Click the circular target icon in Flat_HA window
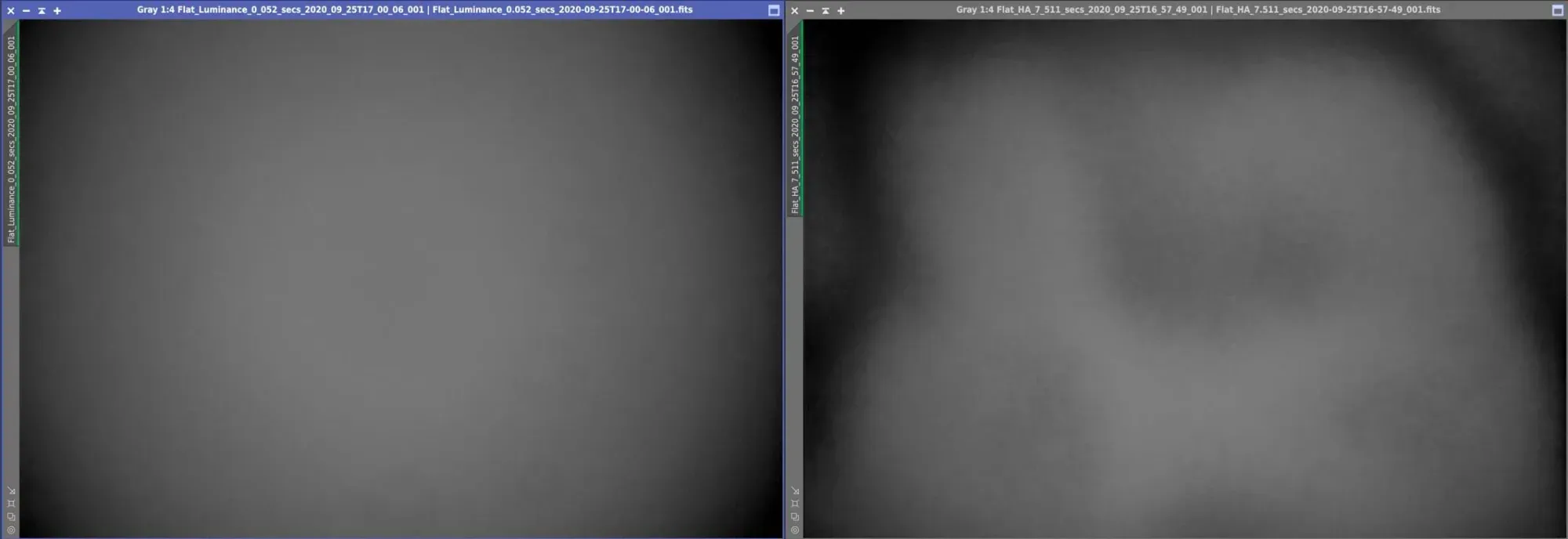Image resolution: width=1568 pixels, height=539 pixels. click(795, 530)
